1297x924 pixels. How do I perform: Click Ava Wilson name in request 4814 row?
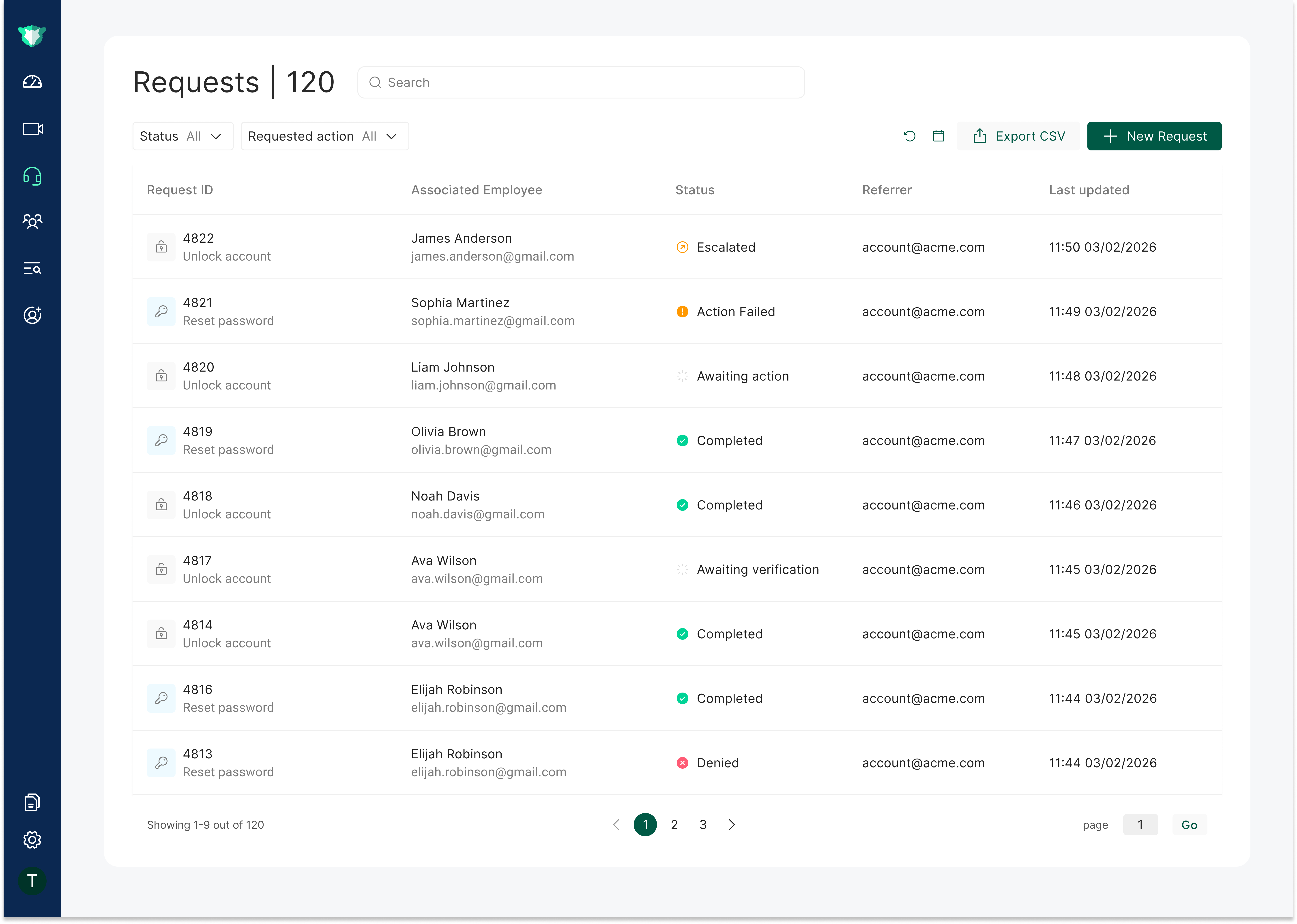point(443,625)
